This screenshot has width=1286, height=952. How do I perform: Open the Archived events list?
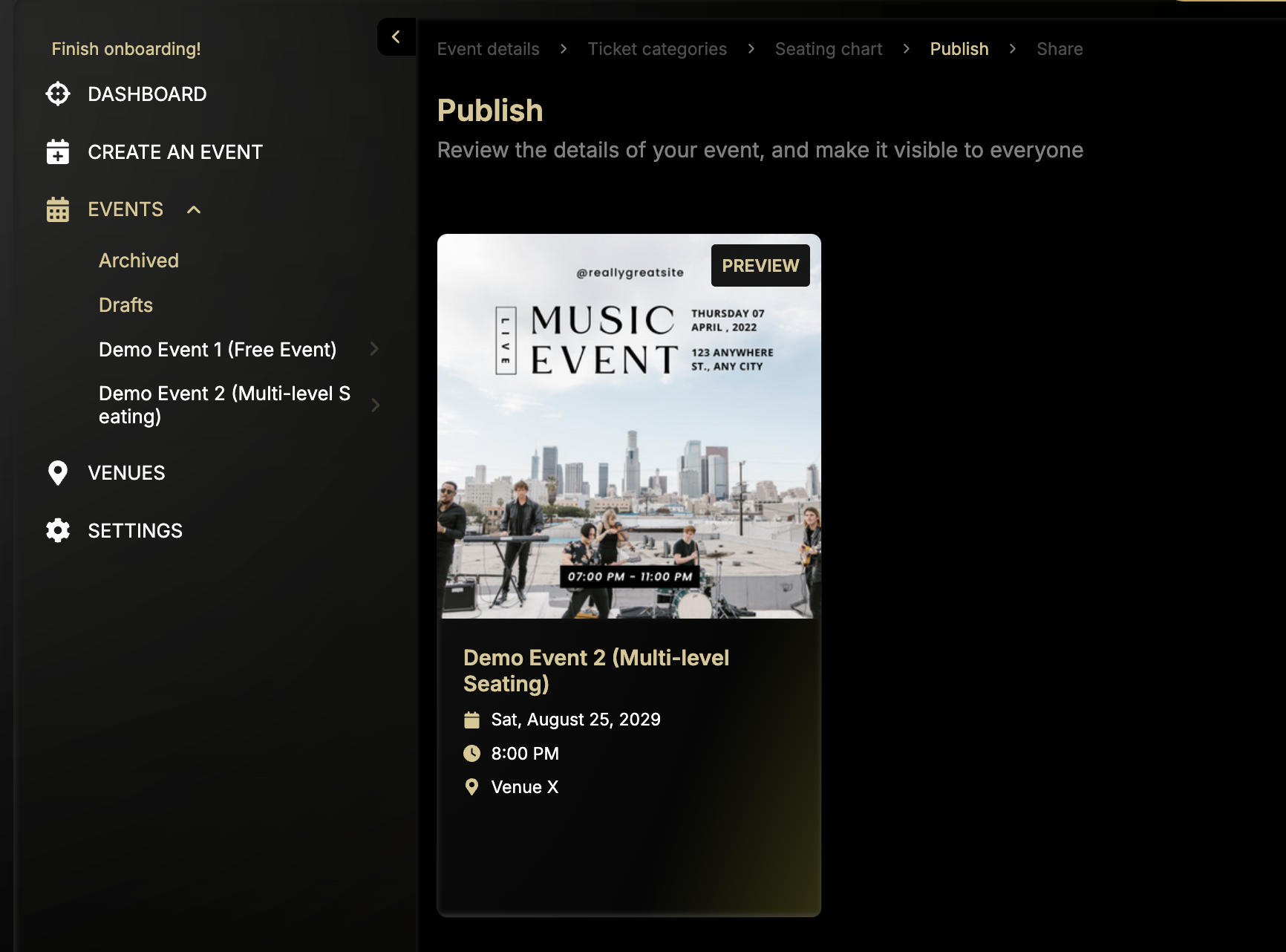click(x=139, y=261)
